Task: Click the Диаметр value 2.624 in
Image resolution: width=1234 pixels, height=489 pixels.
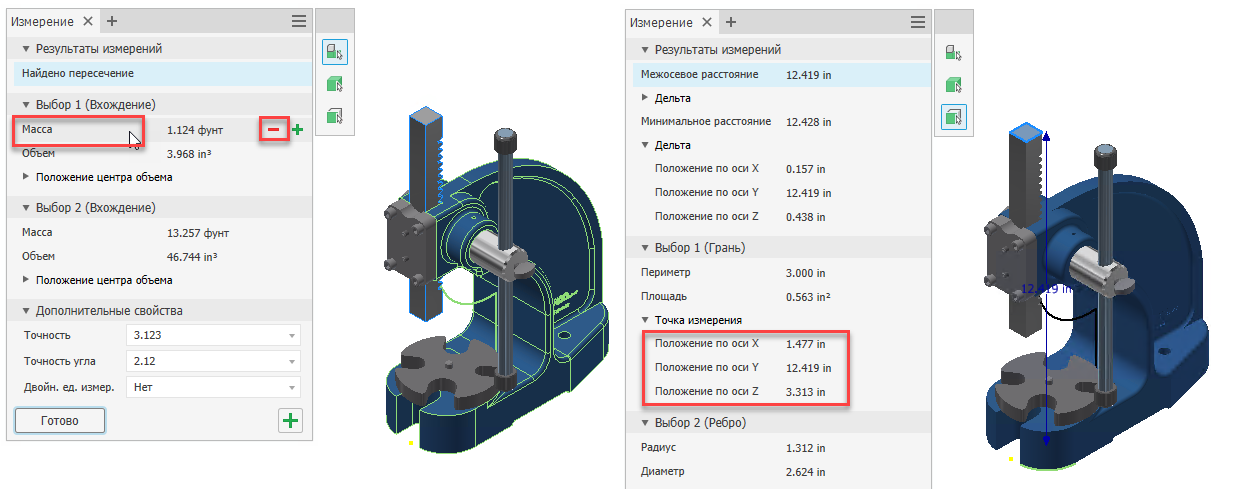Action: pyautogui.click(x=806, y=471)
